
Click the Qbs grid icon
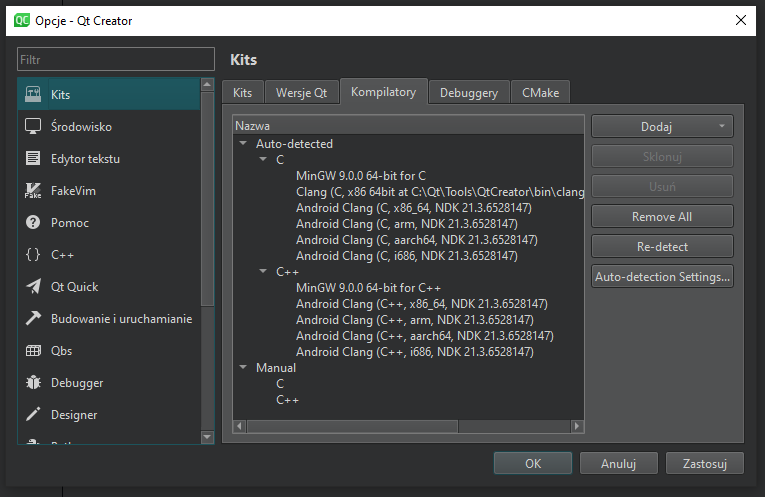point(33,351)
